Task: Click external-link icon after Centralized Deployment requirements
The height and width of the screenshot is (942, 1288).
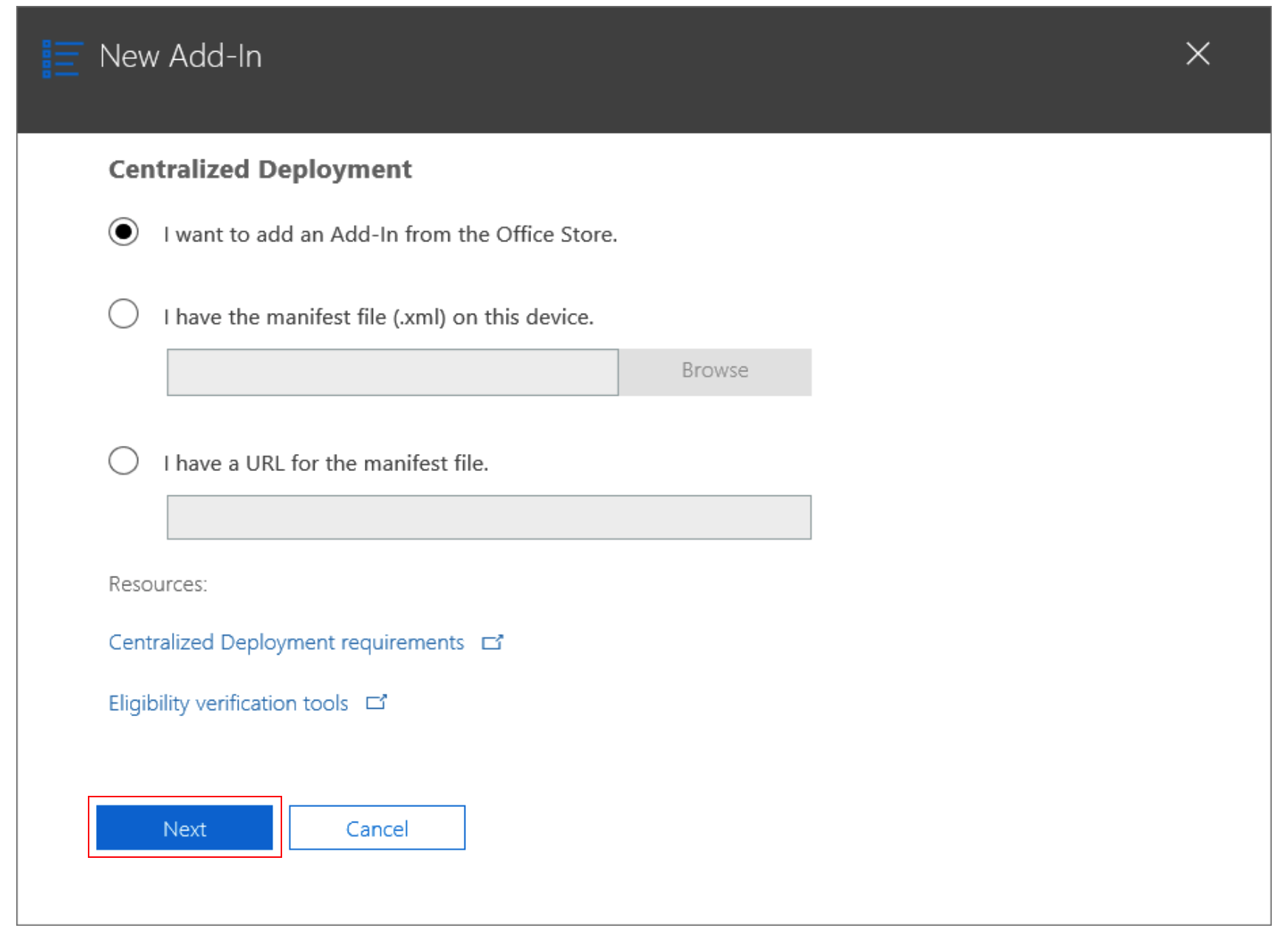Action: click(x=492, y=642)
